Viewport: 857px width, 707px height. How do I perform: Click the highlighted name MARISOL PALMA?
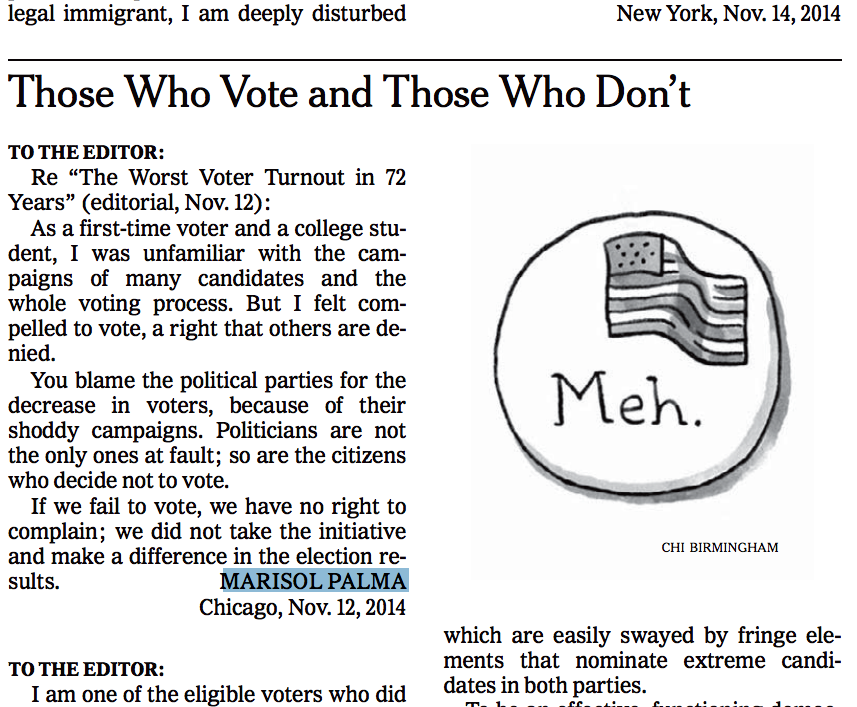tap(314, 581)
